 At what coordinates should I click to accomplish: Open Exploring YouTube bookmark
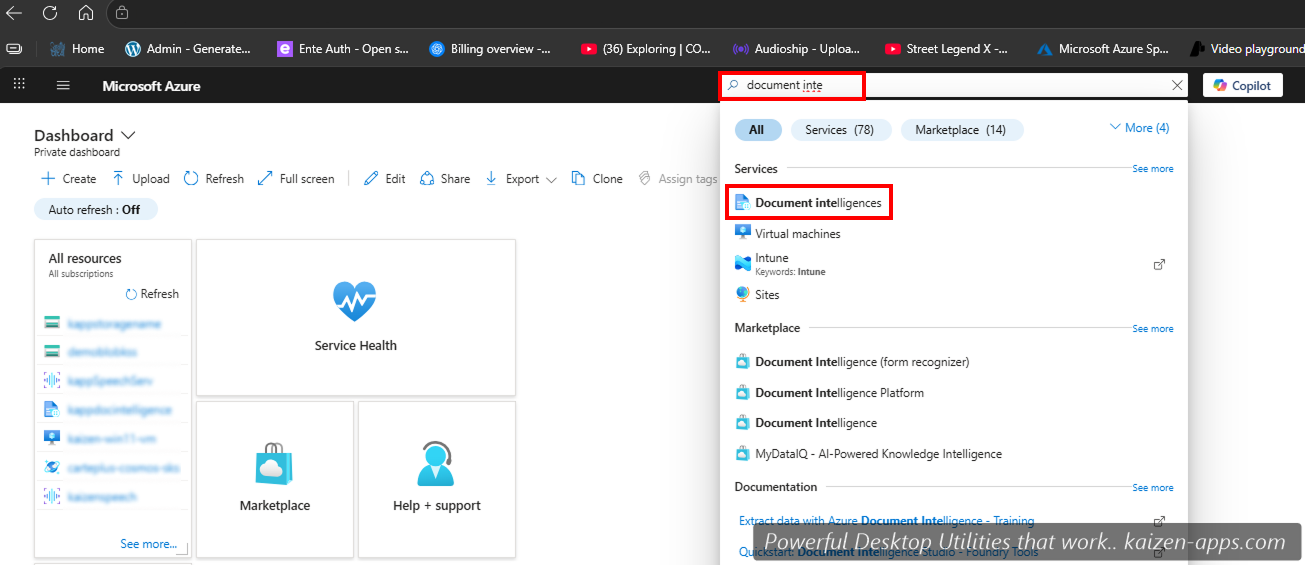(x=645, y=48)
